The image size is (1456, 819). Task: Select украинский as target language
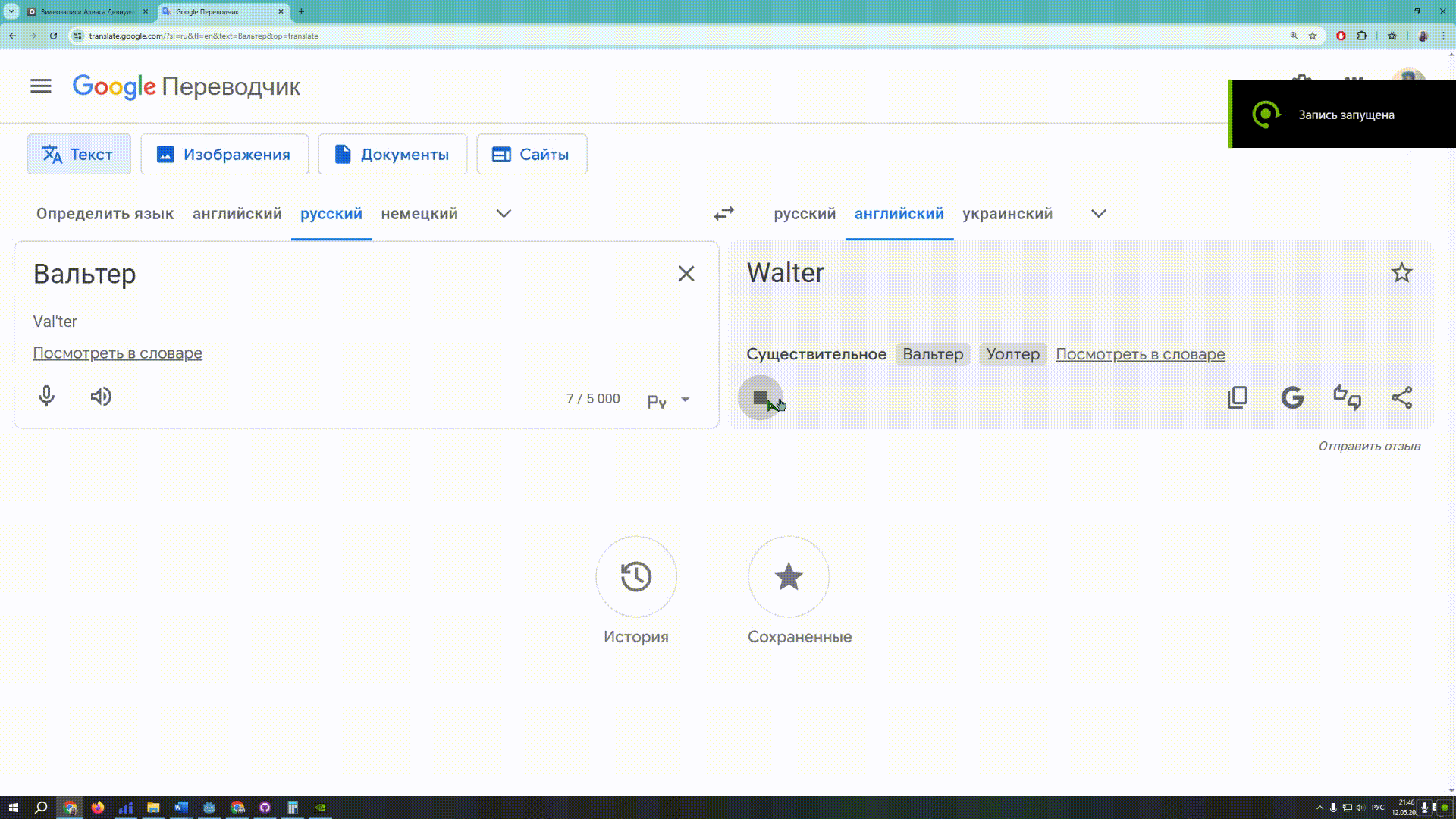pos(1007,214)
